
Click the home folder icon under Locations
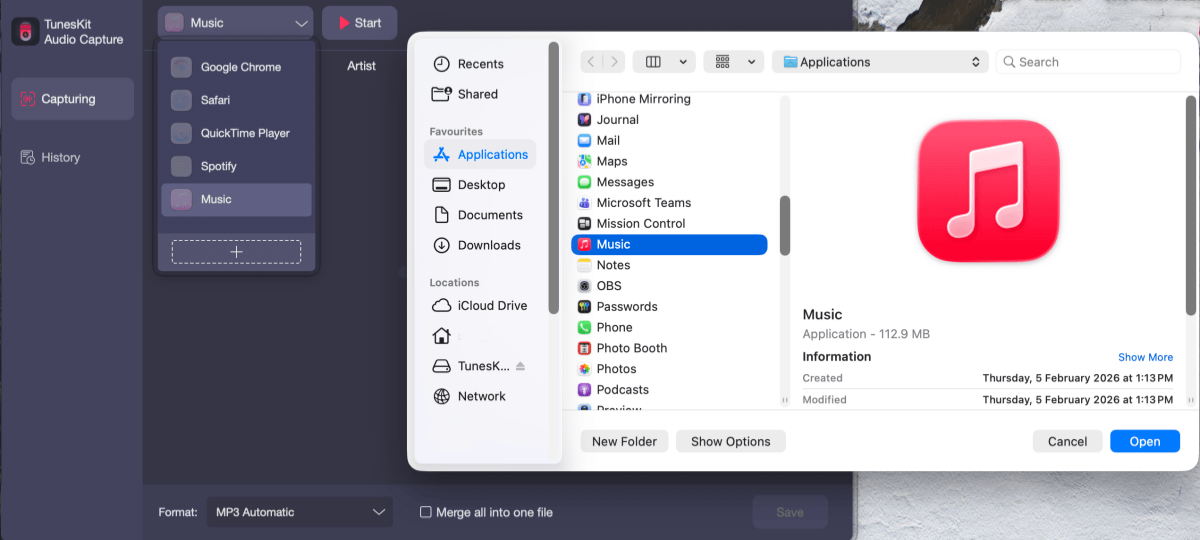[x=441, y=336]
